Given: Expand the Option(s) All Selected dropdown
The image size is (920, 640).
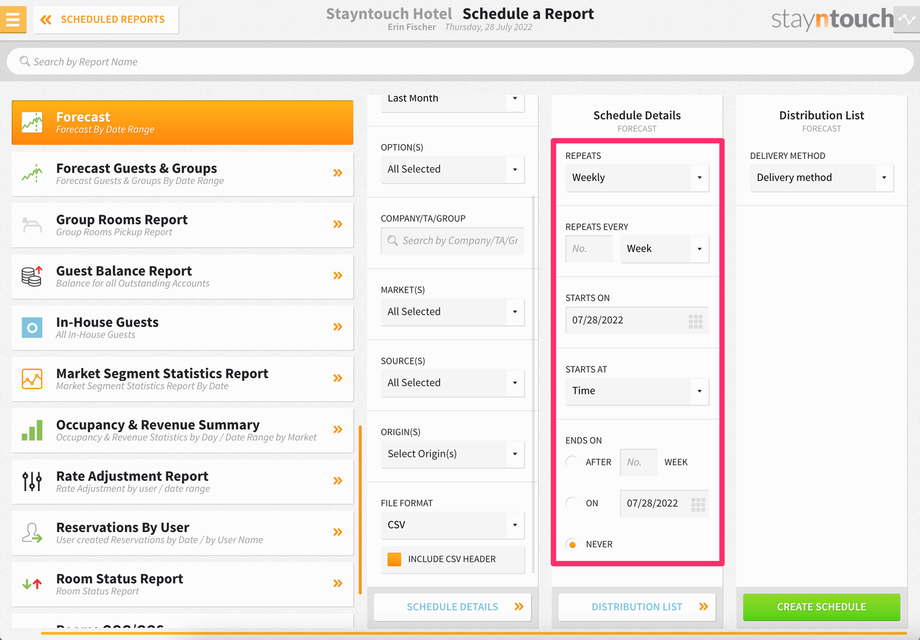Looking at the screenshot, I should coord(452,170).
